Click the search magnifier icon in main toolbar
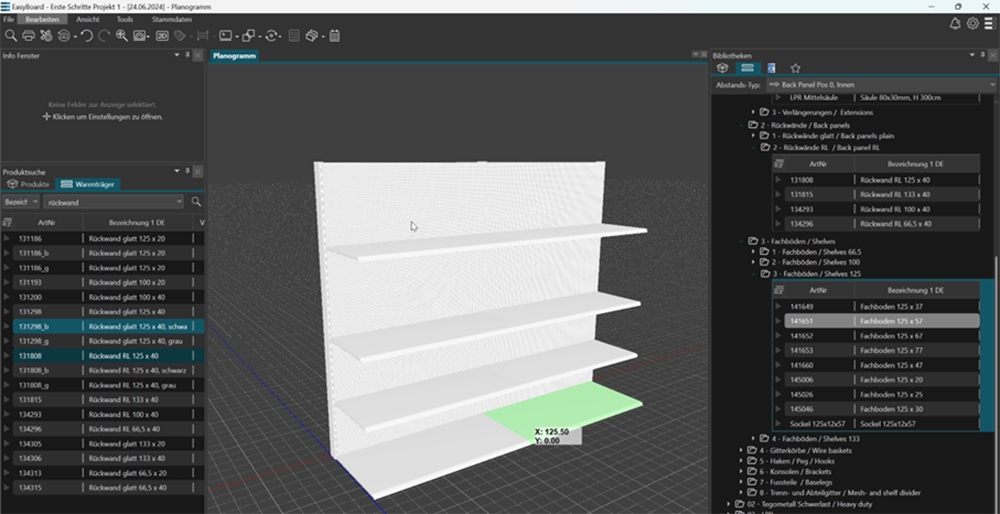 coord(12,36)
